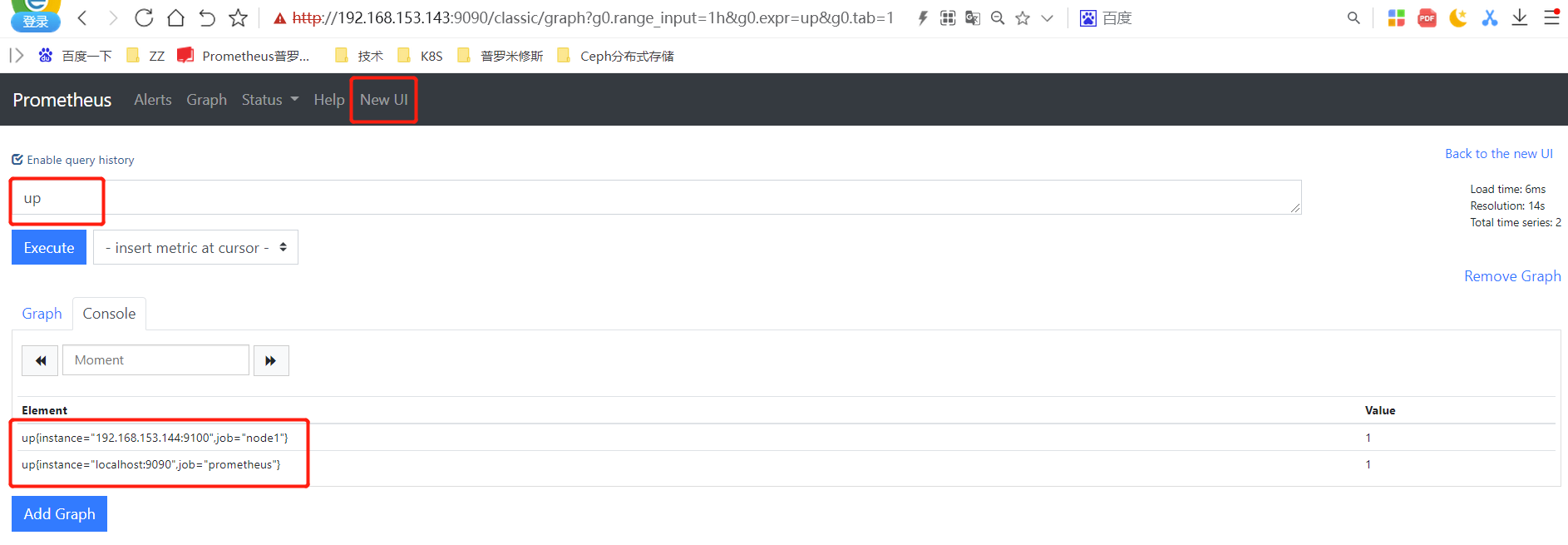This screenshot has height=545, width=1568.
Task: Click the Prometheus brand logo text
Action: click(x=62, y=100)
